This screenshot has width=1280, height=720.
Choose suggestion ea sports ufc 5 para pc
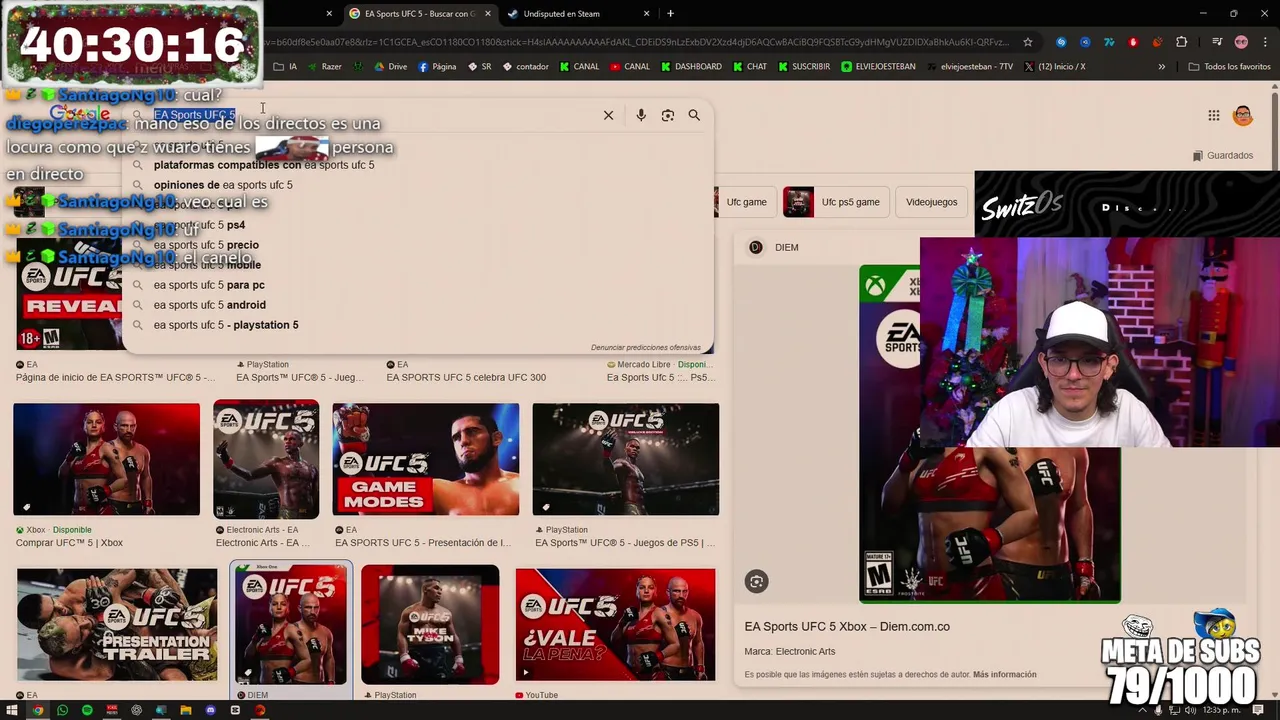[x=418, y=285]
